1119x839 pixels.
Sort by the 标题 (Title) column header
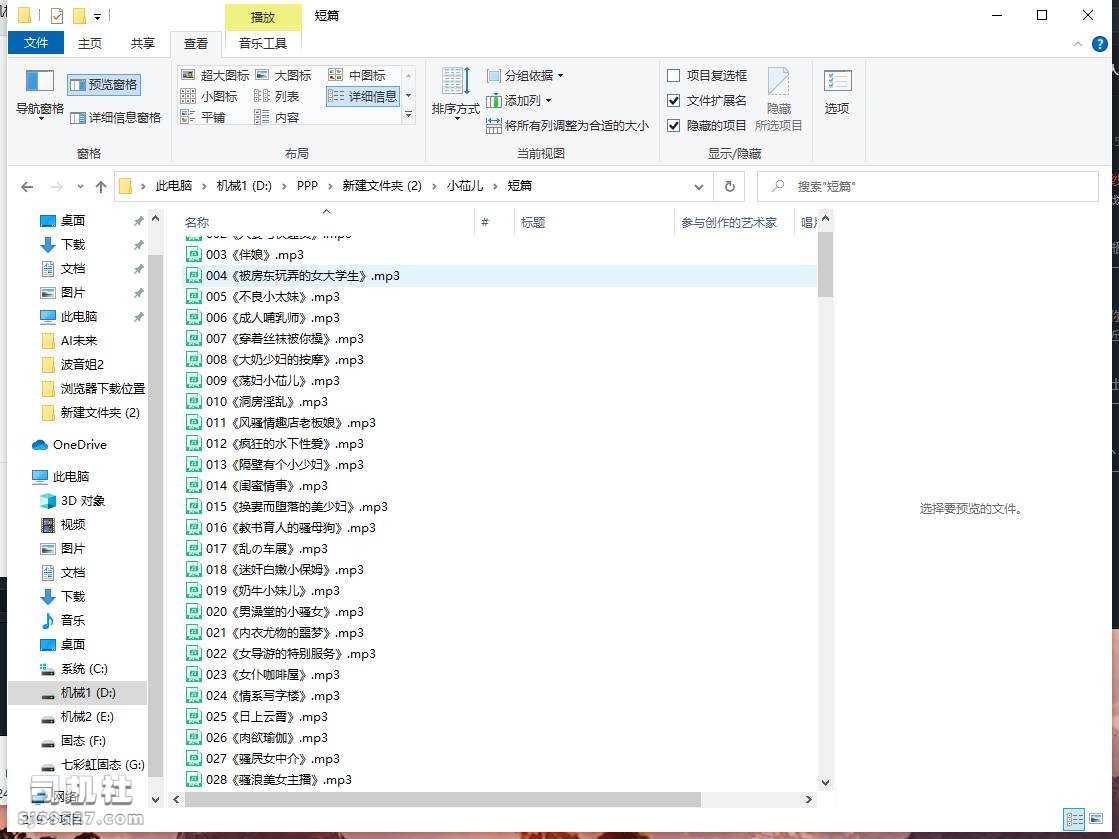click(594, 223)
